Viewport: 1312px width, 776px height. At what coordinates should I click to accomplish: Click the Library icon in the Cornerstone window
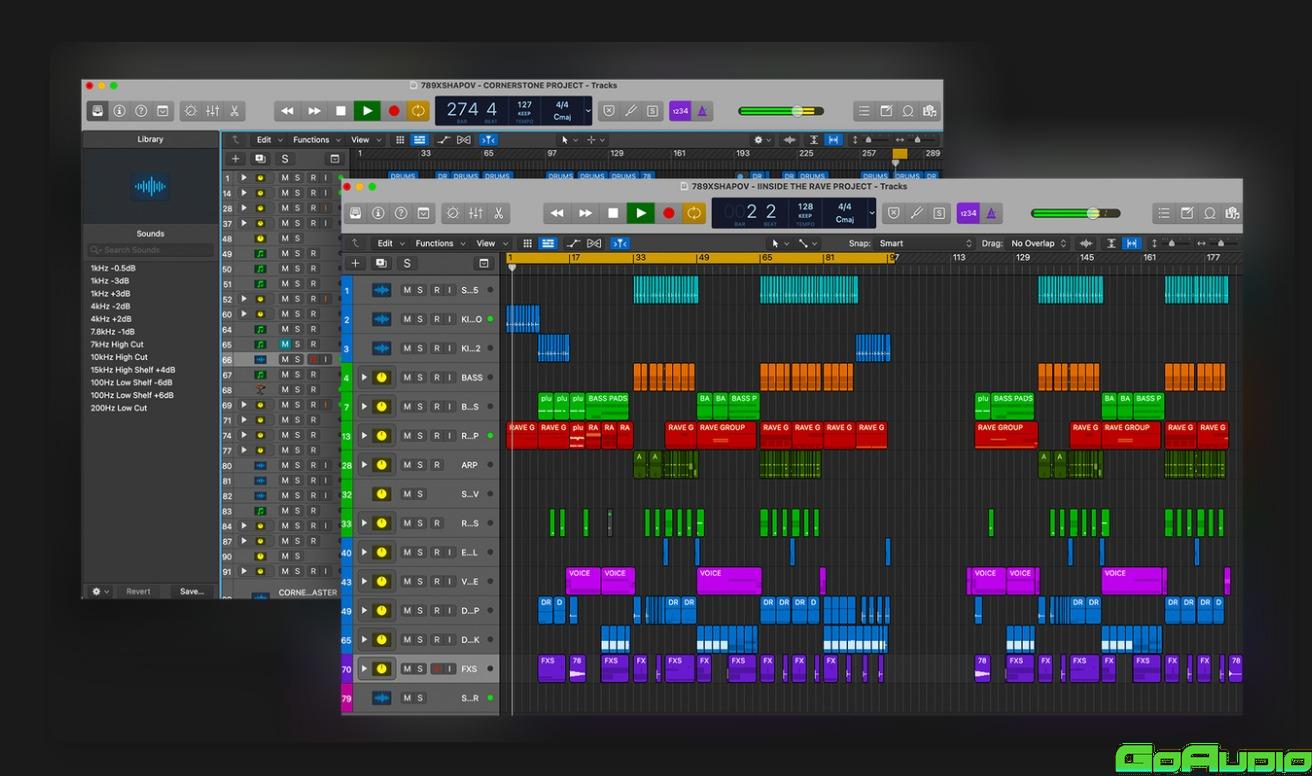coord(98,111)
